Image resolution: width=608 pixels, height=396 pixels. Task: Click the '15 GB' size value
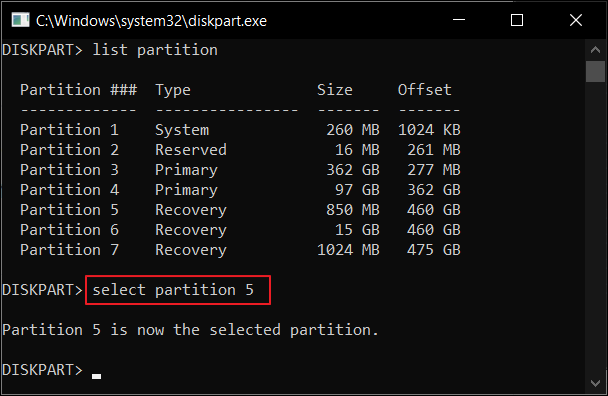click(357, 230)
